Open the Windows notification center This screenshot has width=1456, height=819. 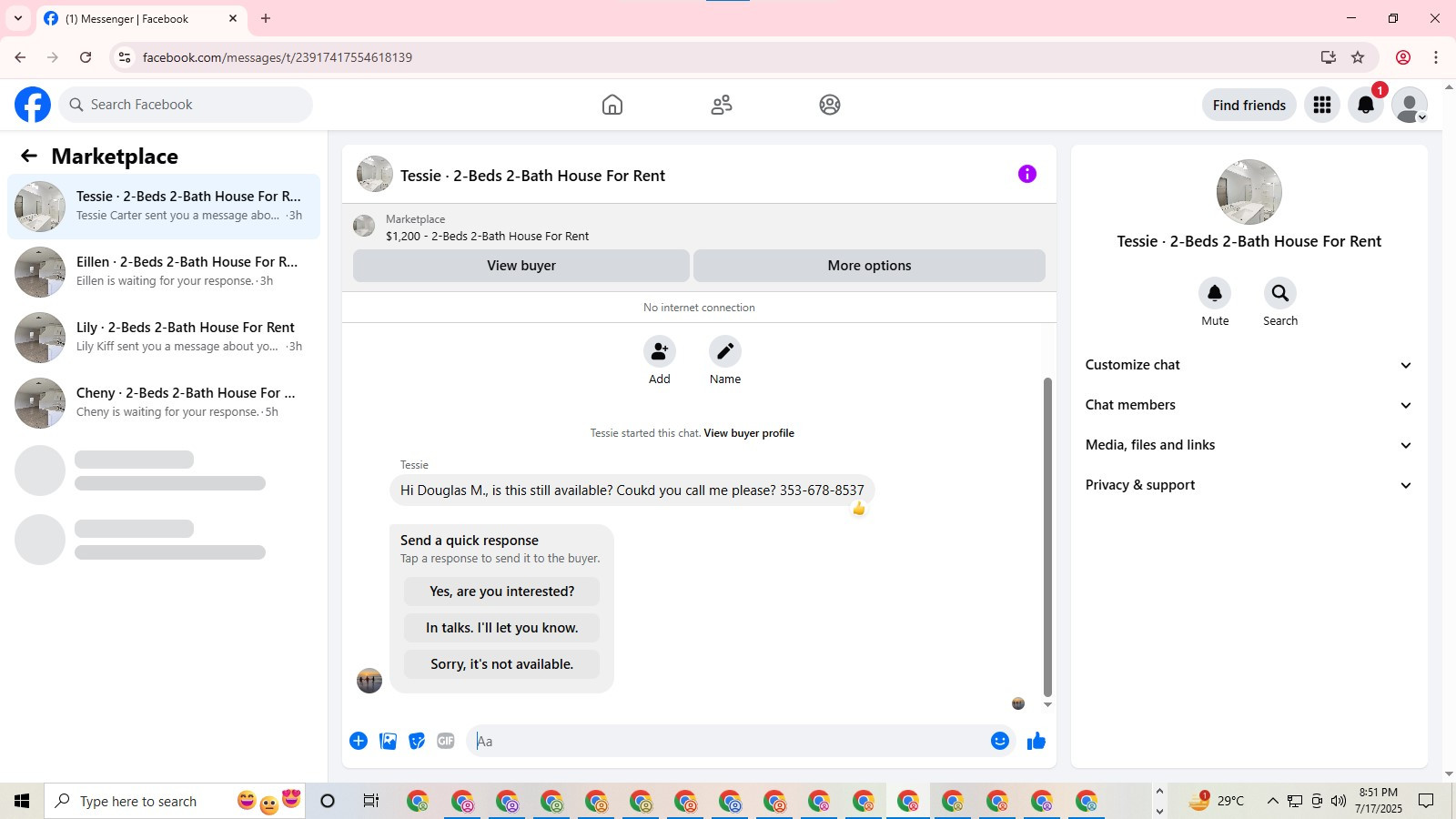(x=1427, y=801)
